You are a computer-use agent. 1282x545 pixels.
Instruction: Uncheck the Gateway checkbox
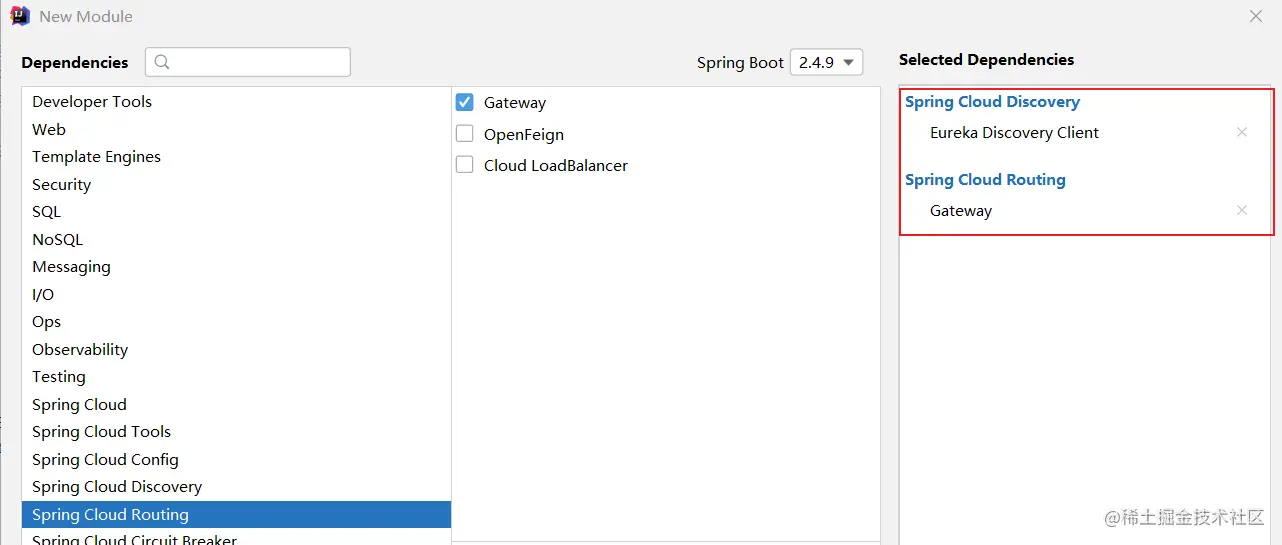coord(464,102)
